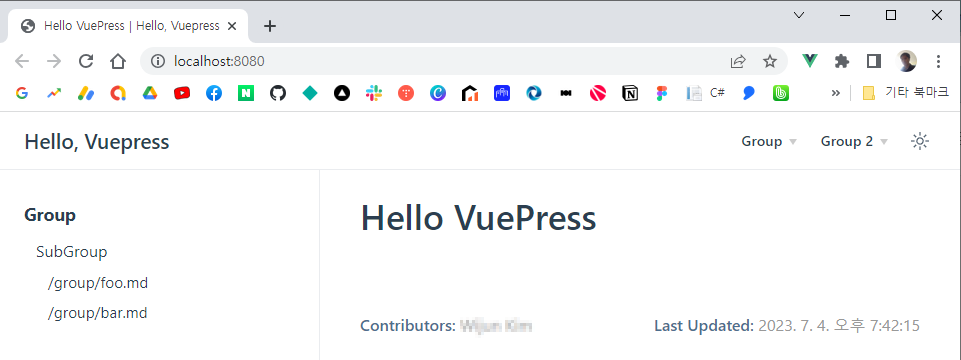Select the SubGroup sidebar item
This screenshot has width=961, height=360.
pos(72,251)
